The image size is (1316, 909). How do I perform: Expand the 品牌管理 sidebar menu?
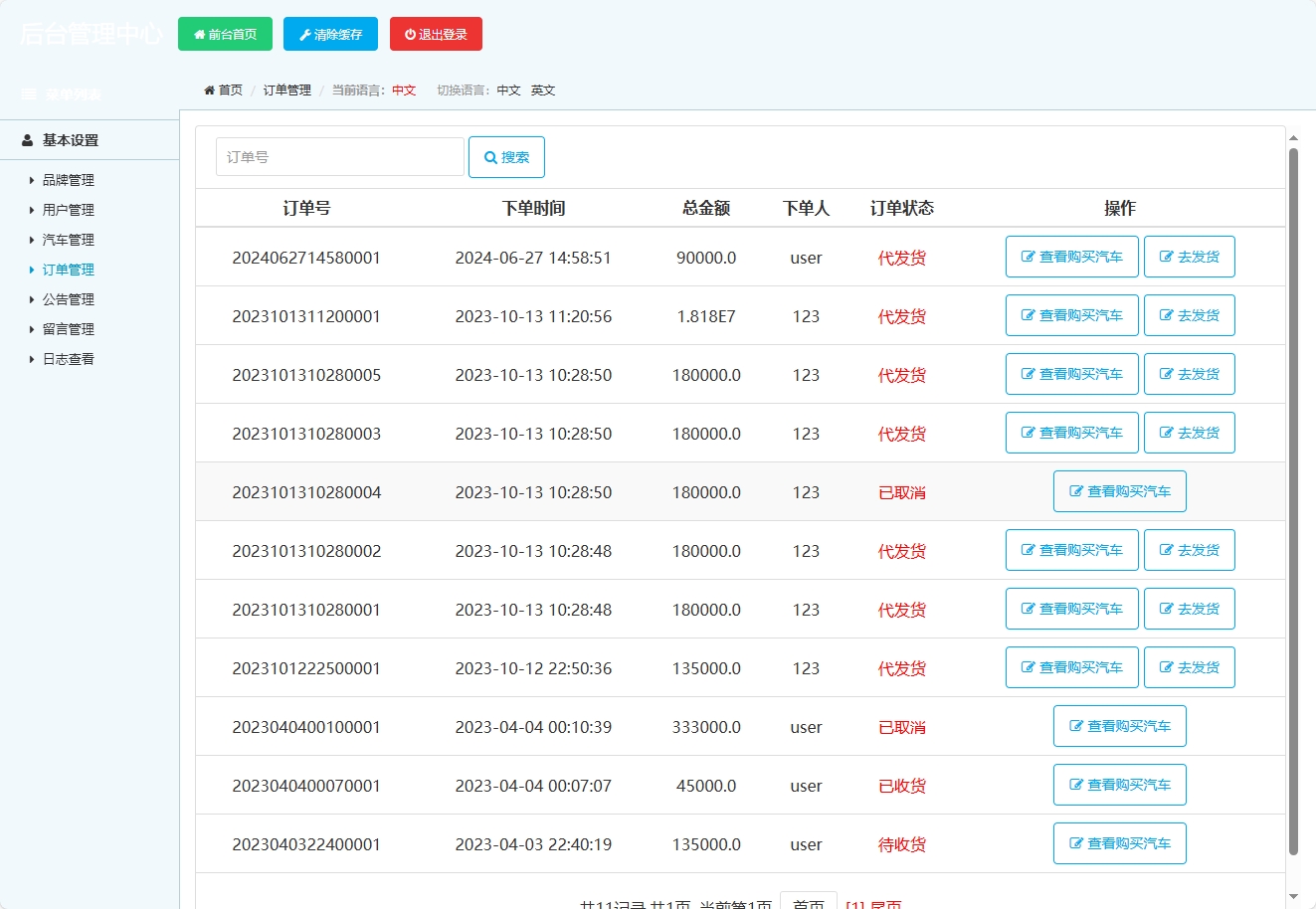[68, 180]
